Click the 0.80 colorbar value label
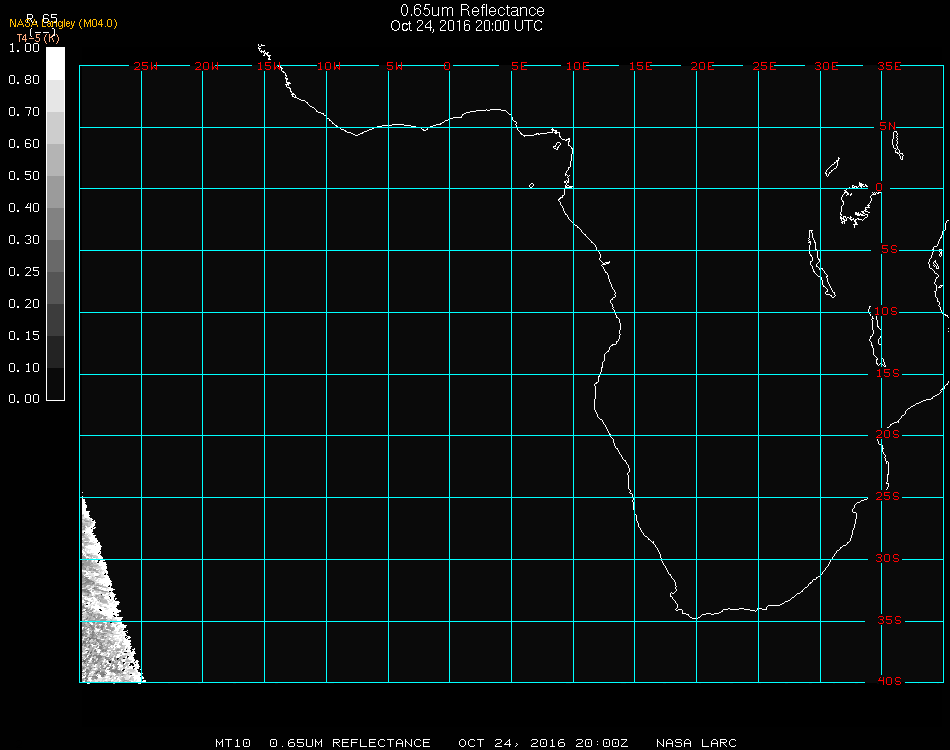Image resolution: width=950 pixels, height=750 pixels. 24,80
